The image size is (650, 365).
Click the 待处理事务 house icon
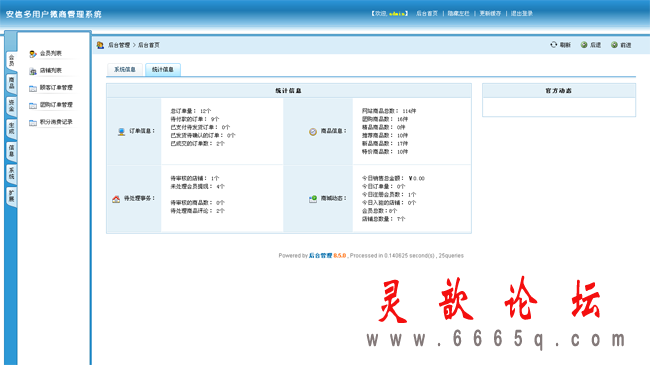116,199
